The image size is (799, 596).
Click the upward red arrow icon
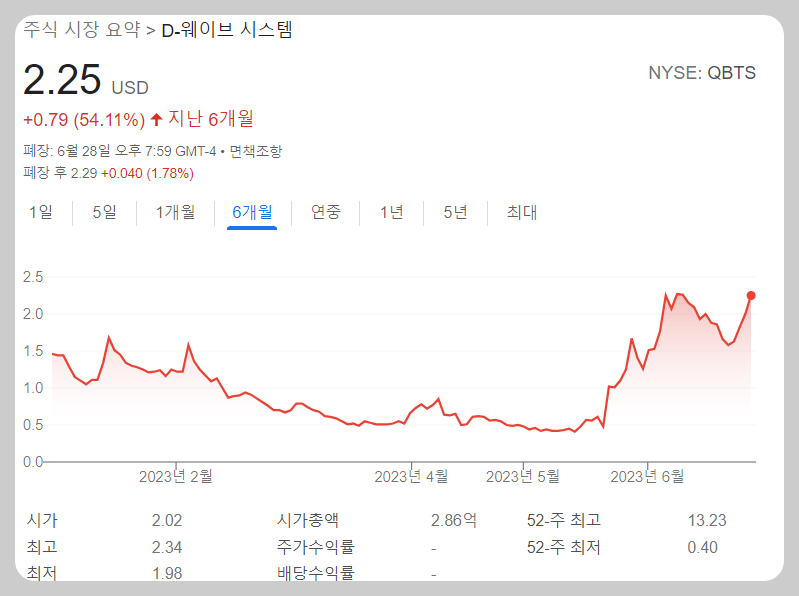click(x=156, y=120)
